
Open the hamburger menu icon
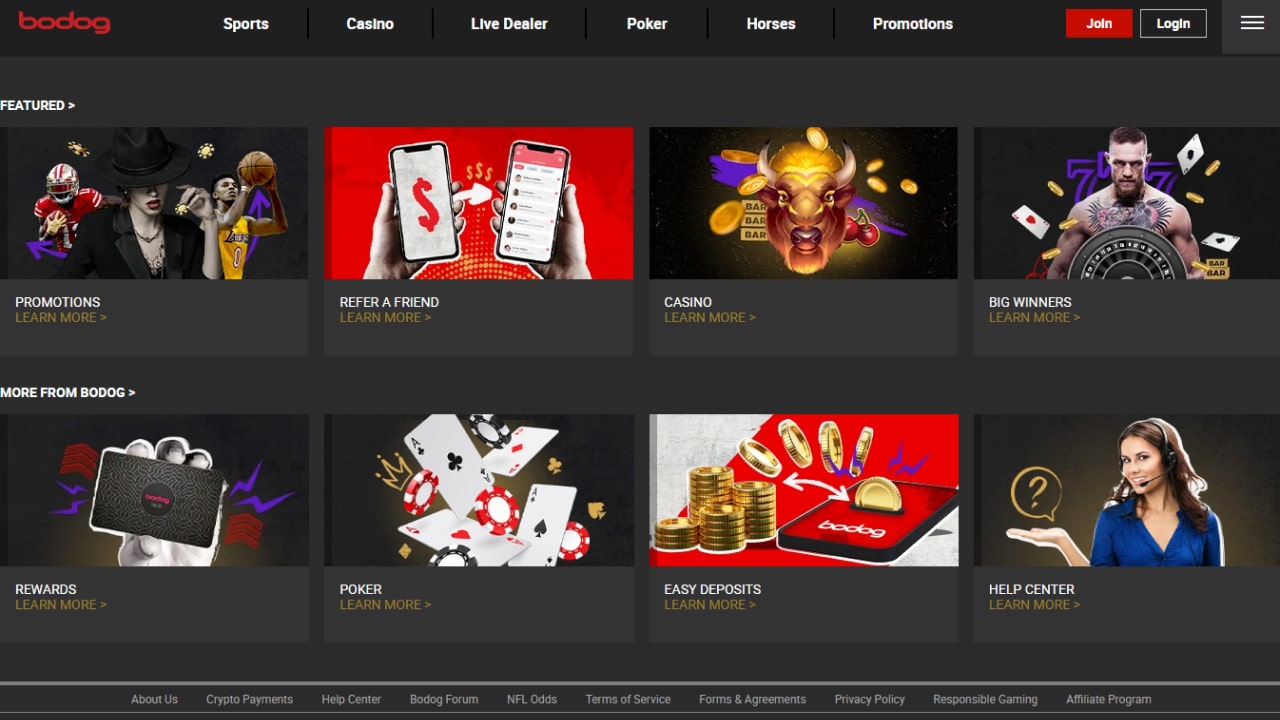tap(1252, 23)
